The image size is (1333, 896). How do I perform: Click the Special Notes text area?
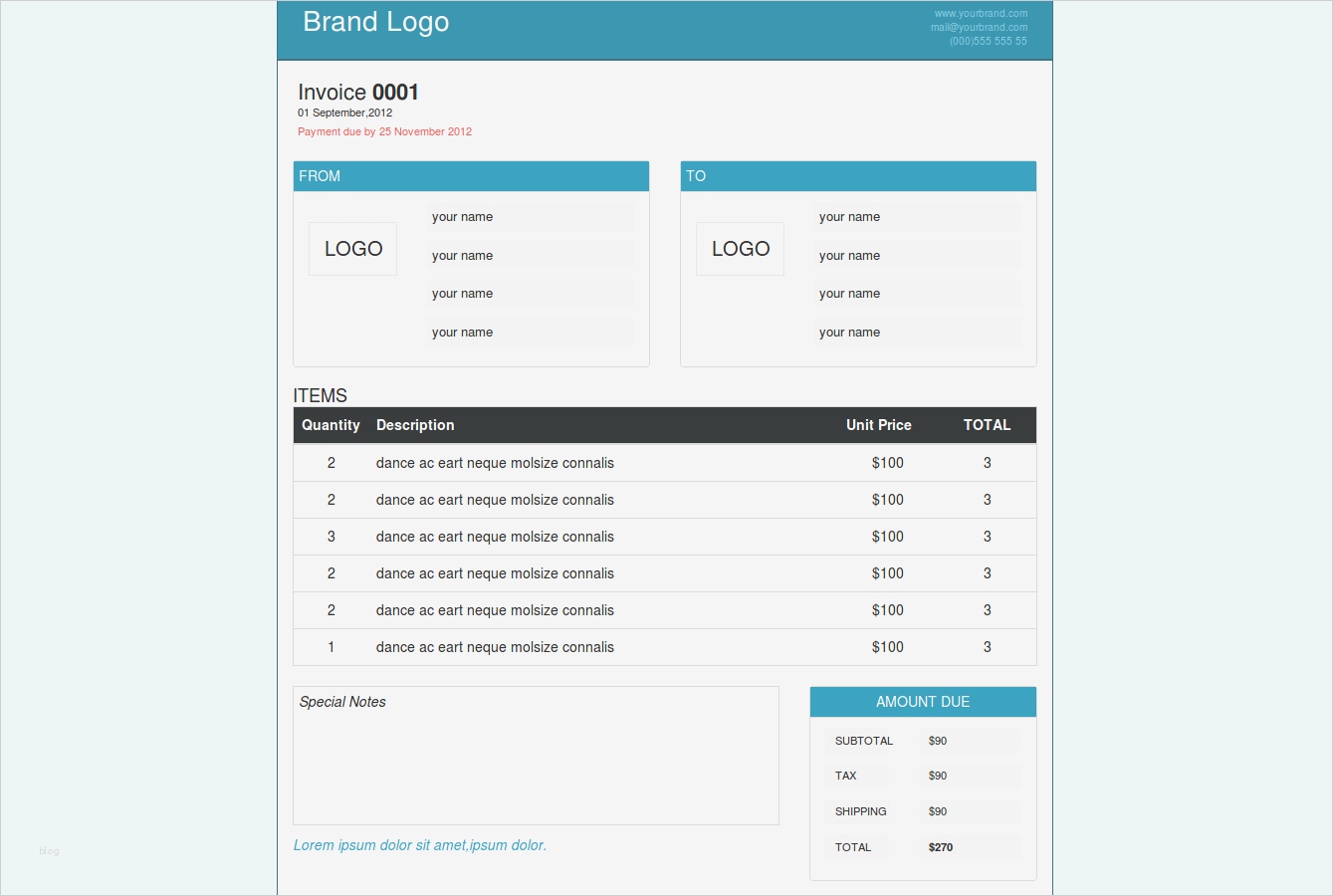click(x=536, y=756)
